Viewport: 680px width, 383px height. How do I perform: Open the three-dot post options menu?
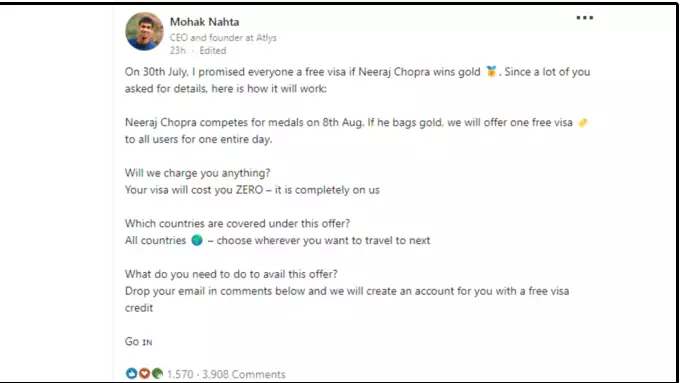(x=585, y=18)
